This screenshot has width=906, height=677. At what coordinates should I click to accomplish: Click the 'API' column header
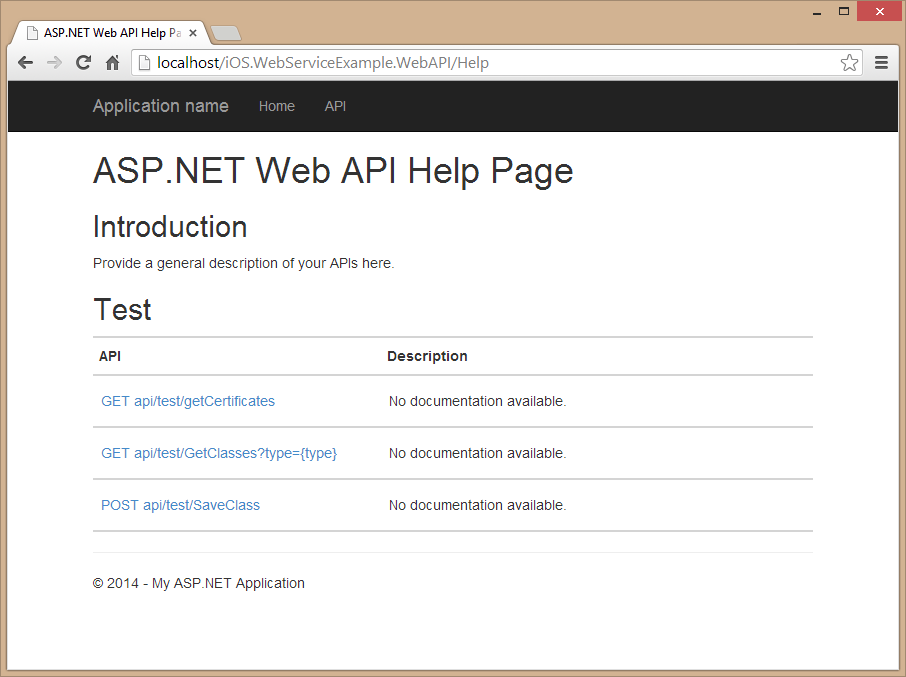110,356
